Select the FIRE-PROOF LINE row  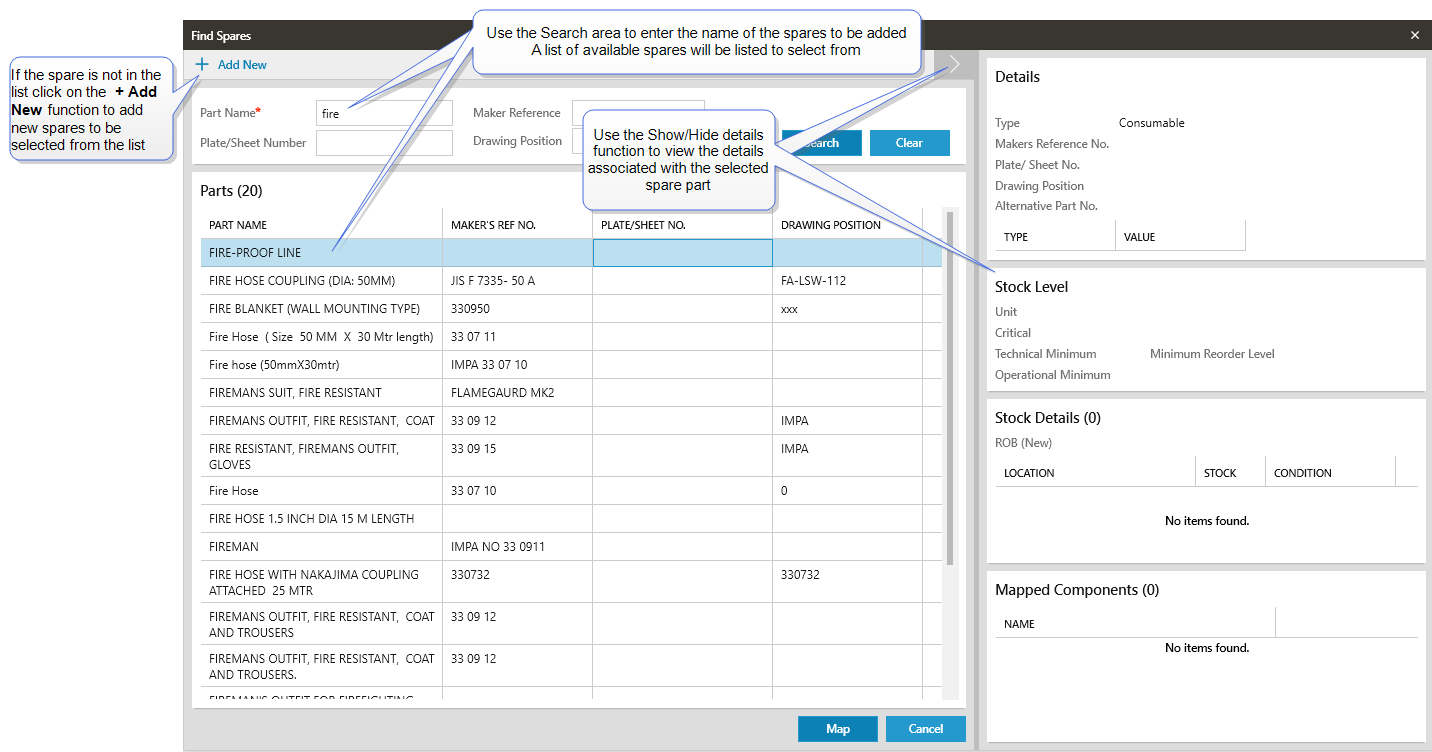[x=320, y=253]
